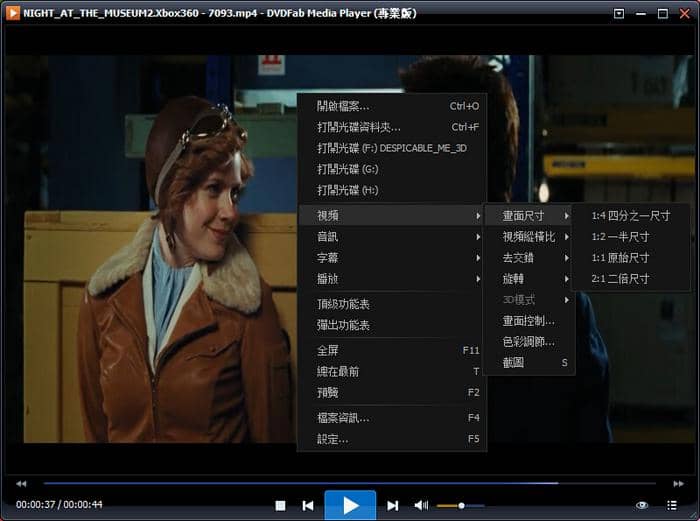Click the DVDFab logo icon in title bar
Image resolution: width=700 pixels, height=521 pixels.
12,13
